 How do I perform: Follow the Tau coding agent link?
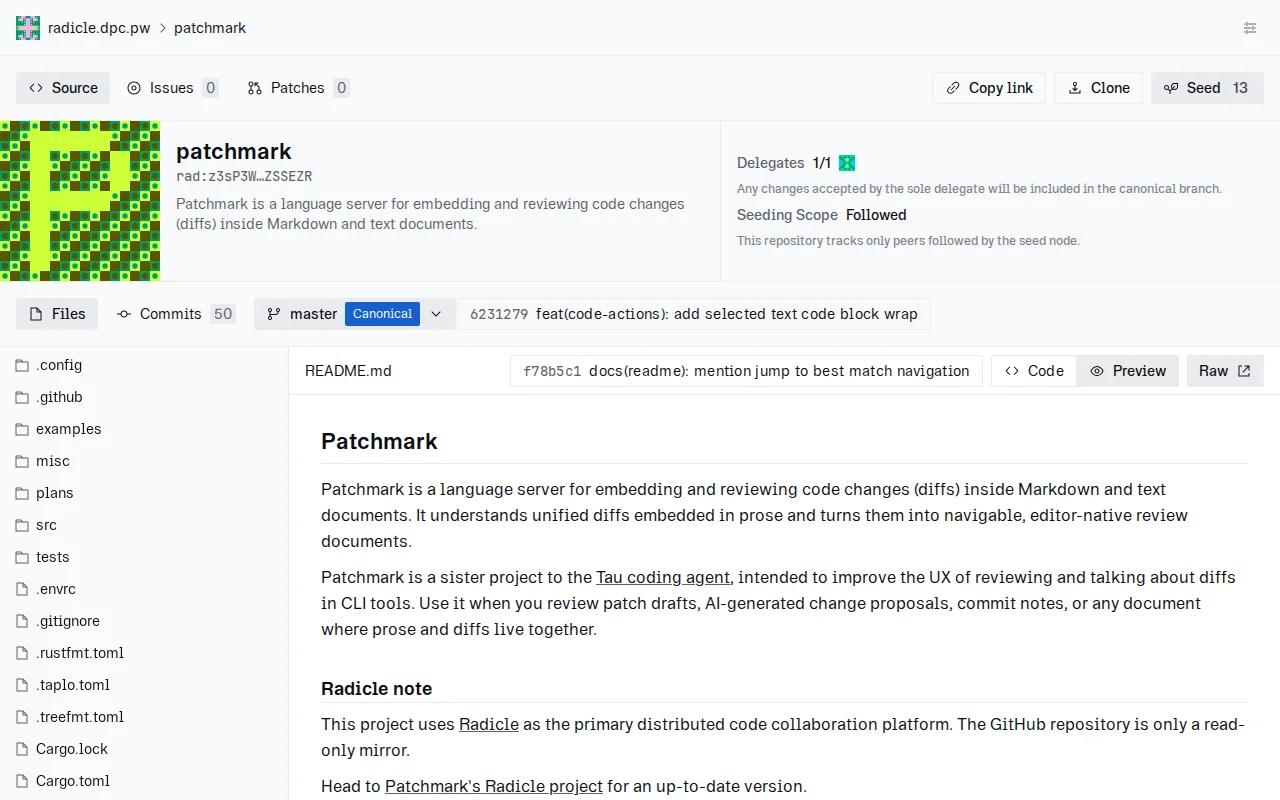click(x=663, y=577)
